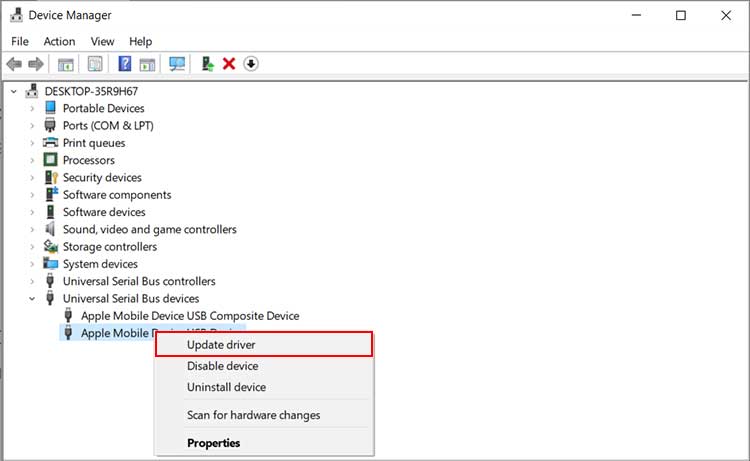Click the DESKTOP-35R9H67 computer icon
750x461 pixels.
[32, 91]
